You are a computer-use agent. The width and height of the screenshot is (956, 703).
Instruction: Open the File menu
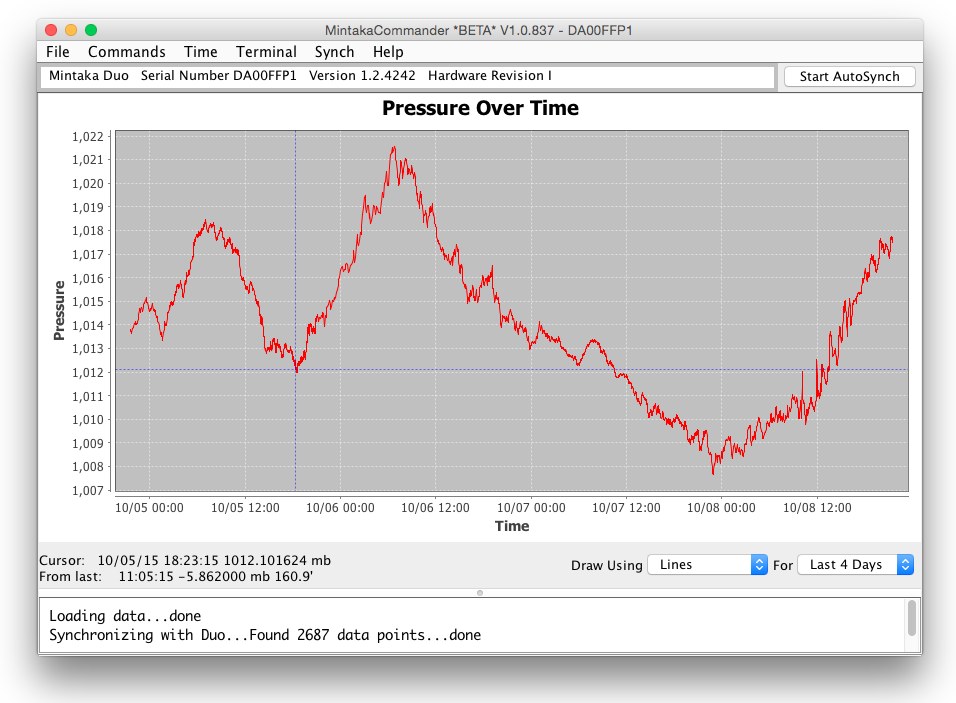58,52
